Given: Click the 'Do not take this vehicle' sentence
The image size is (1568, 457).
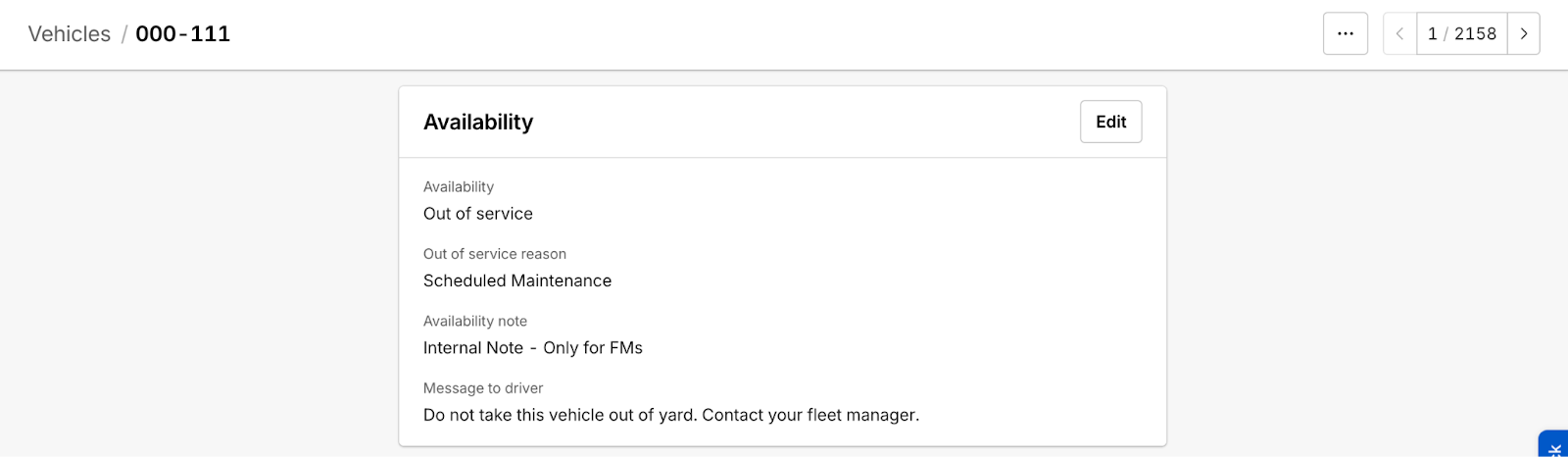Looking at the screenshot, I should [560, 415].
